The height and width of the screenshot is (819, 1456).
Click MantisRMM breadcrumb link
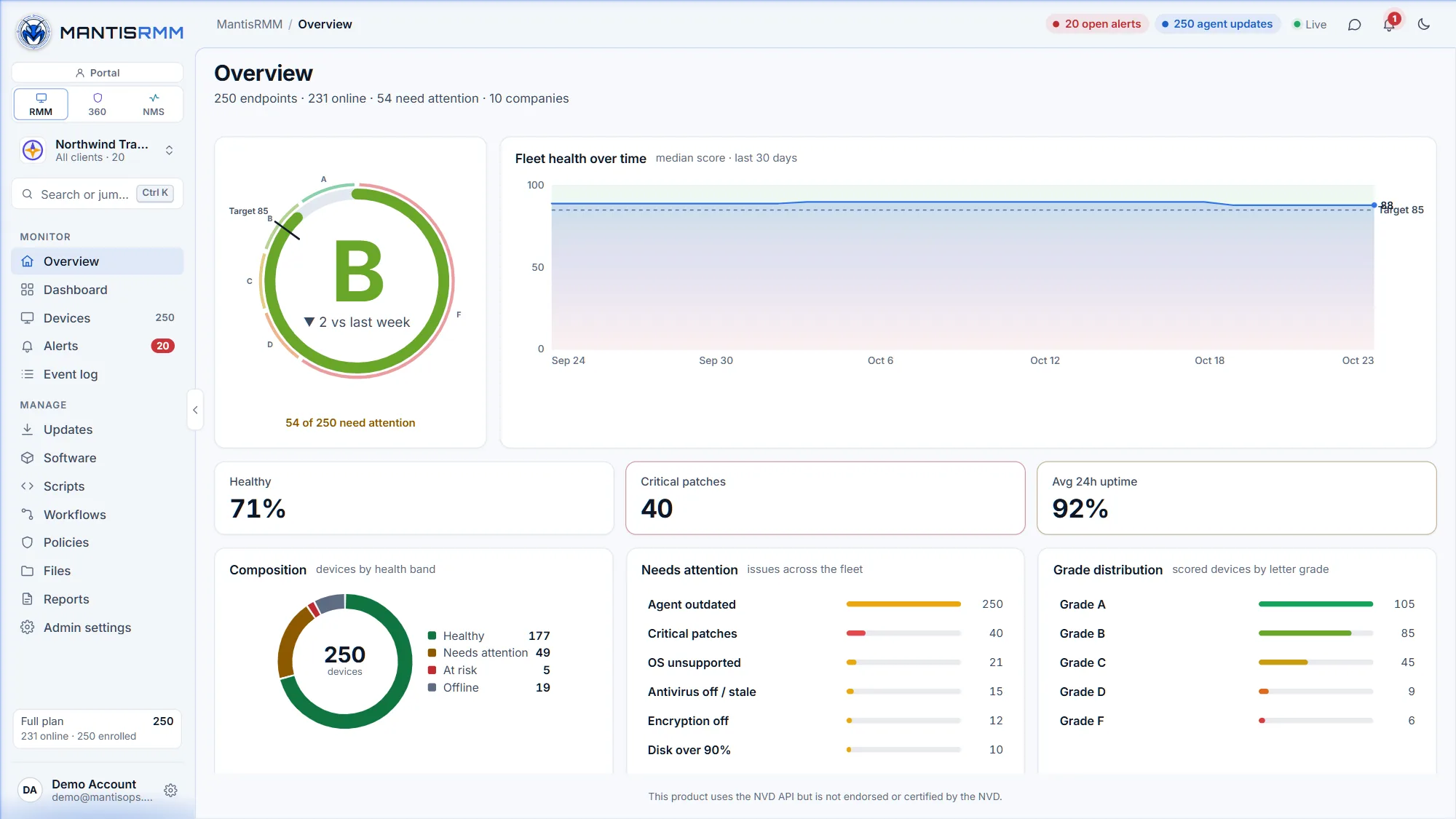249,24
